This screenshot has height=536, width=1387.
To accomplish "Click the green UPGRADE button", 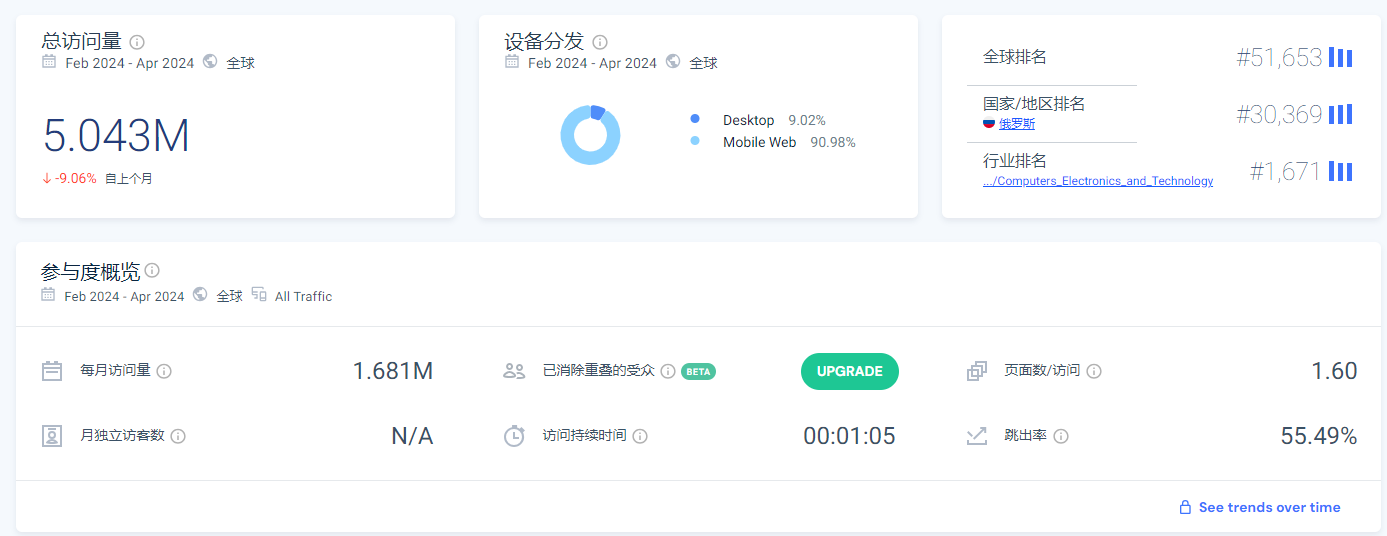I will click(850, 371).
